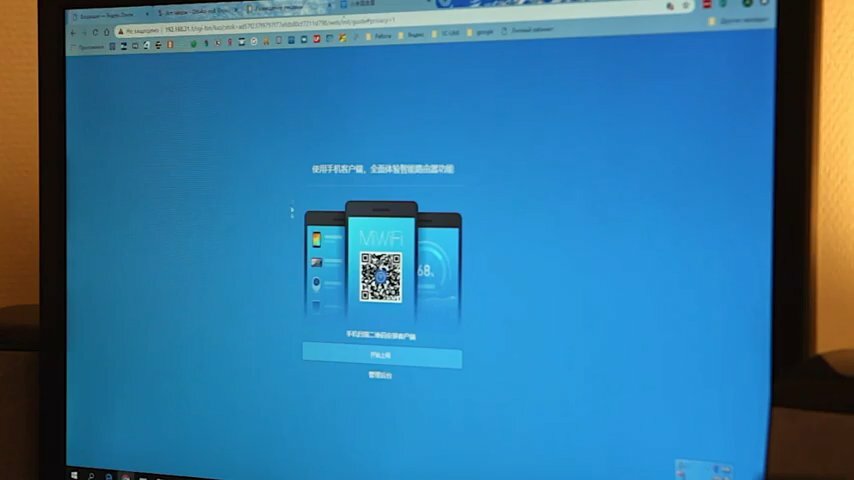Open the Windows Start menu
The image size is (854, 480).
[x=74, y=476]
